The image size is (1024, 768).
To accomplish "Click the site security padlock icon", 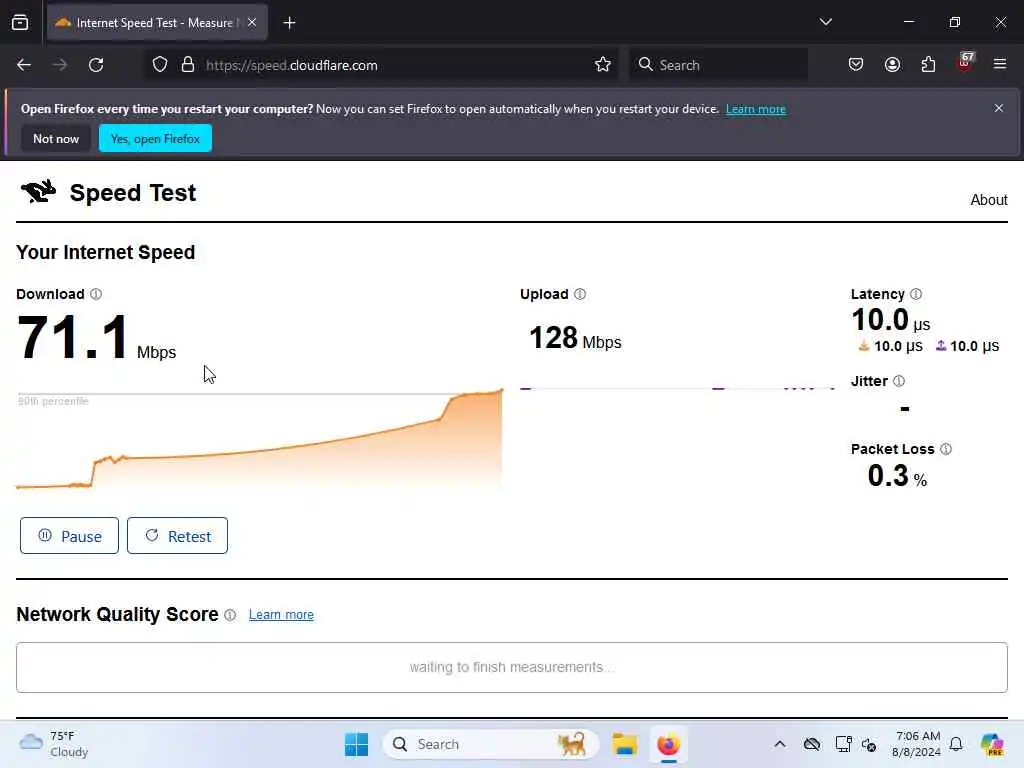I will [188, 65].
